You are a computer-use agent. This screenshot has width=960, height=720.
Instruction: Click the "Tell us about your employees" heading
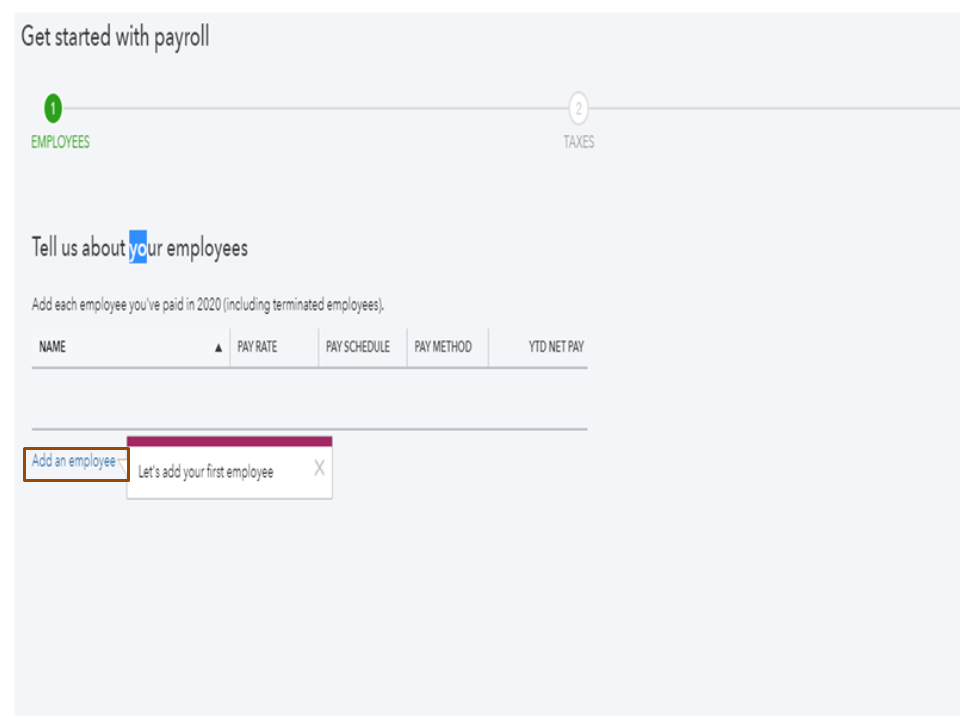pyautogui.click(x=139, y=248)
